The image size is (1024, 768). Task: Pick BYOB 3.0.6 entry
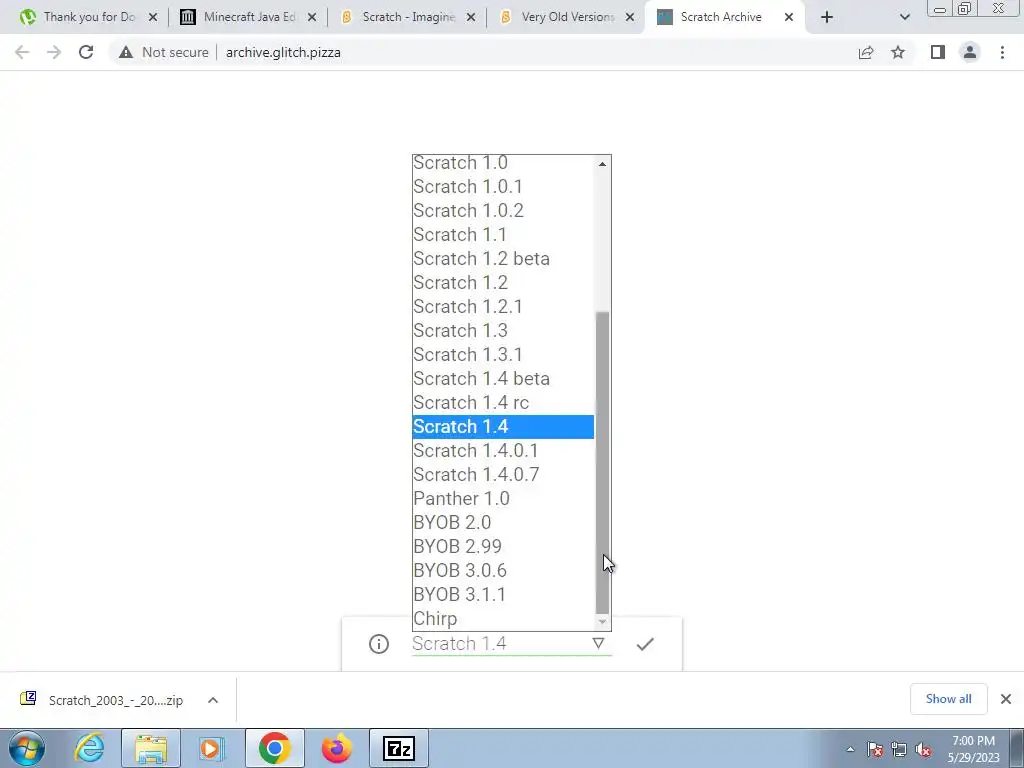tap(504, 571)
